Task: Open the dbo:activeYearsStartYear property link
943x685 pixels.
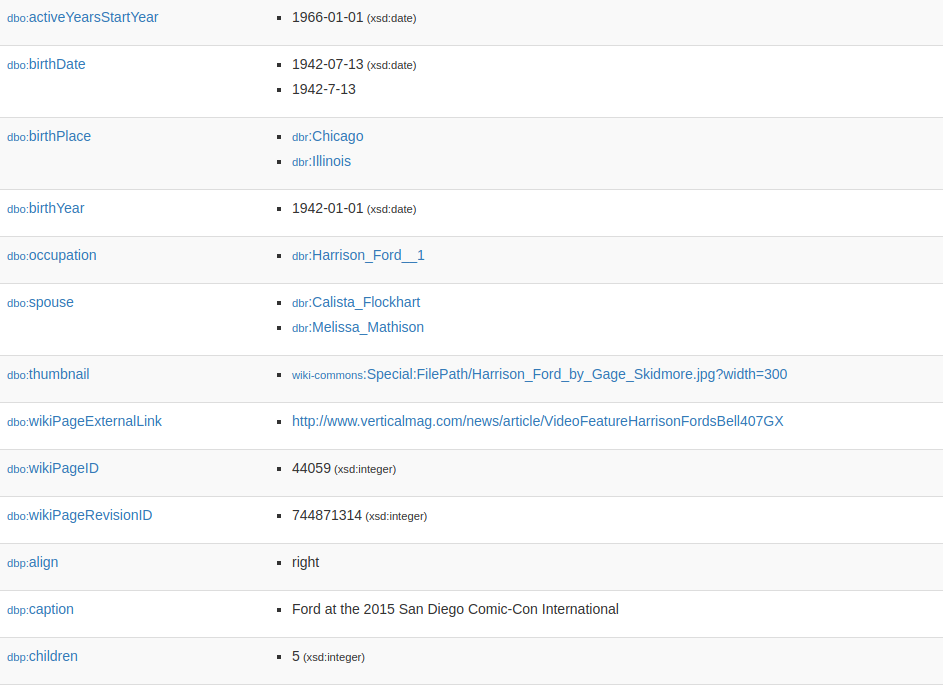Action: point(82,17)
